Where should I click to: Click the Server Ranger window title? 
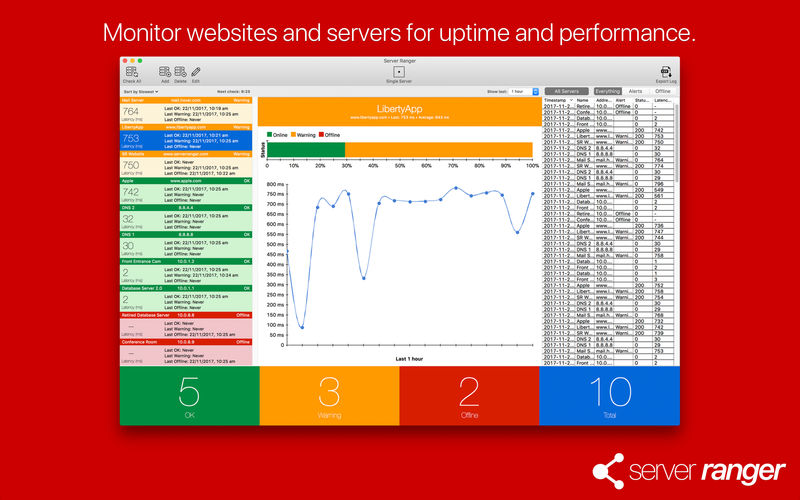point(399,61)
